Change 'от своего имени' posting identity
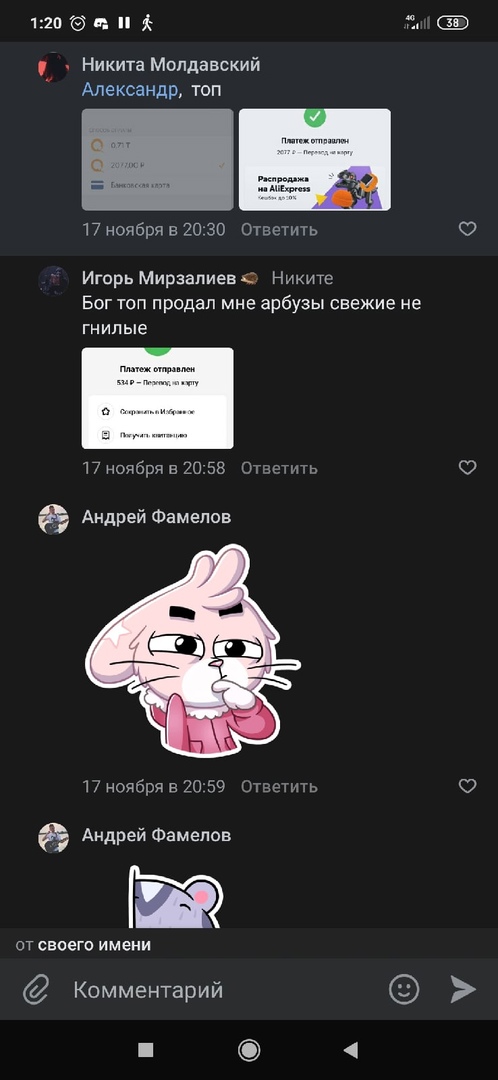 pos(83,944)
